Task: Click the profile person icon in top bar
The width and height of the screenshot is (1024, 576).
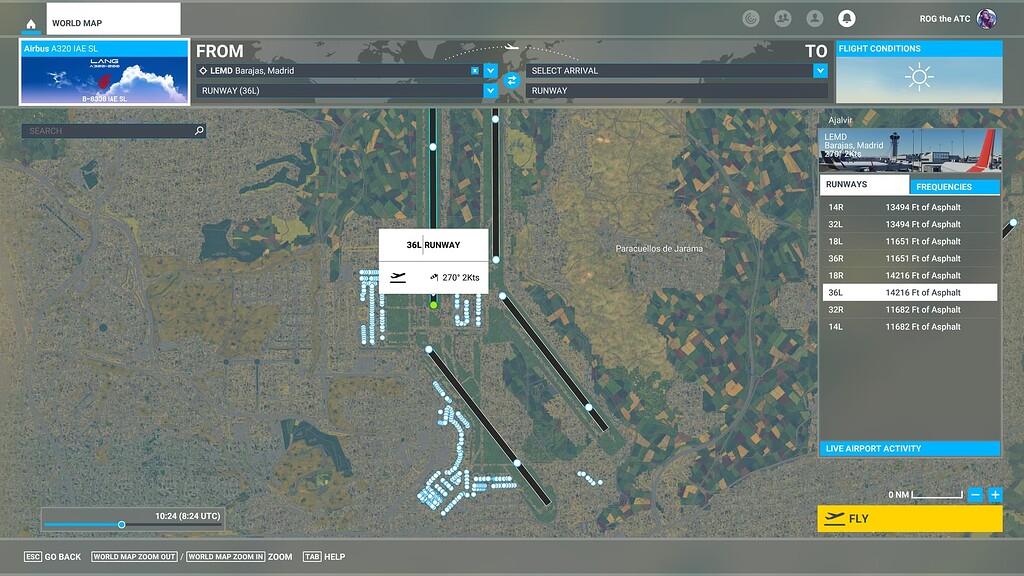Action: [x=815, y=18]
